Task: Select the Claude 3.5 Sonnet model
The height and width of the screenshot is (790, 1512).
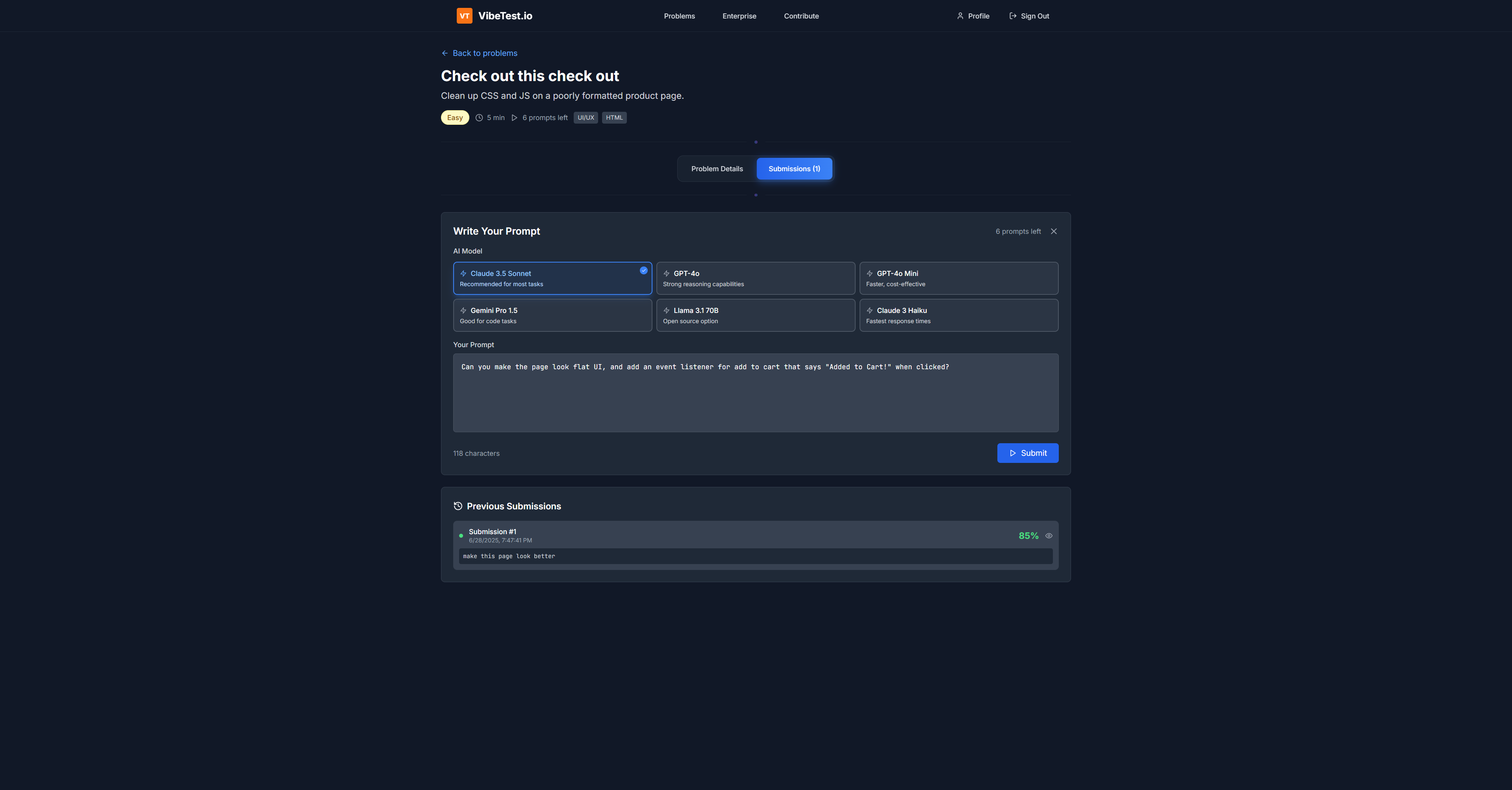Action: click(552, 278)
